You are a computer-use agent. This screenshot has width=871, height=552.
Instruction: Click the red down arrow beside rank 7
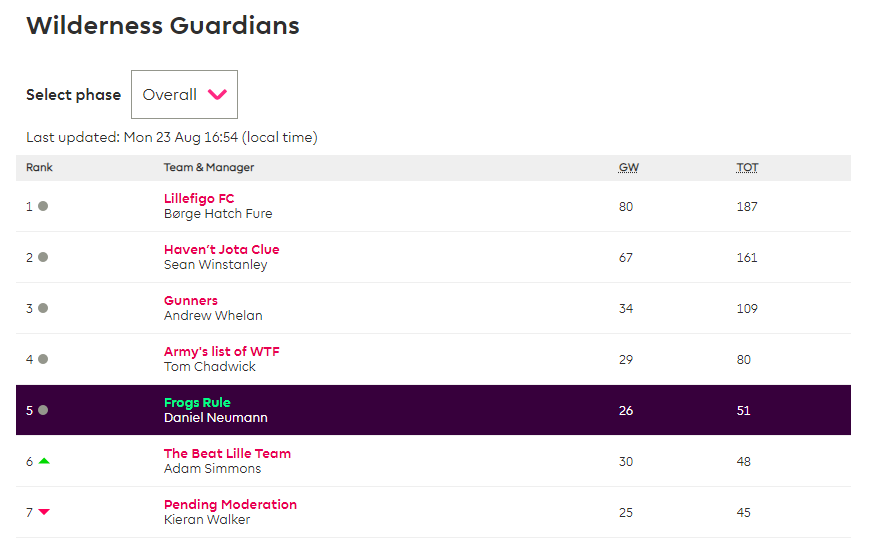click(44, 512)
